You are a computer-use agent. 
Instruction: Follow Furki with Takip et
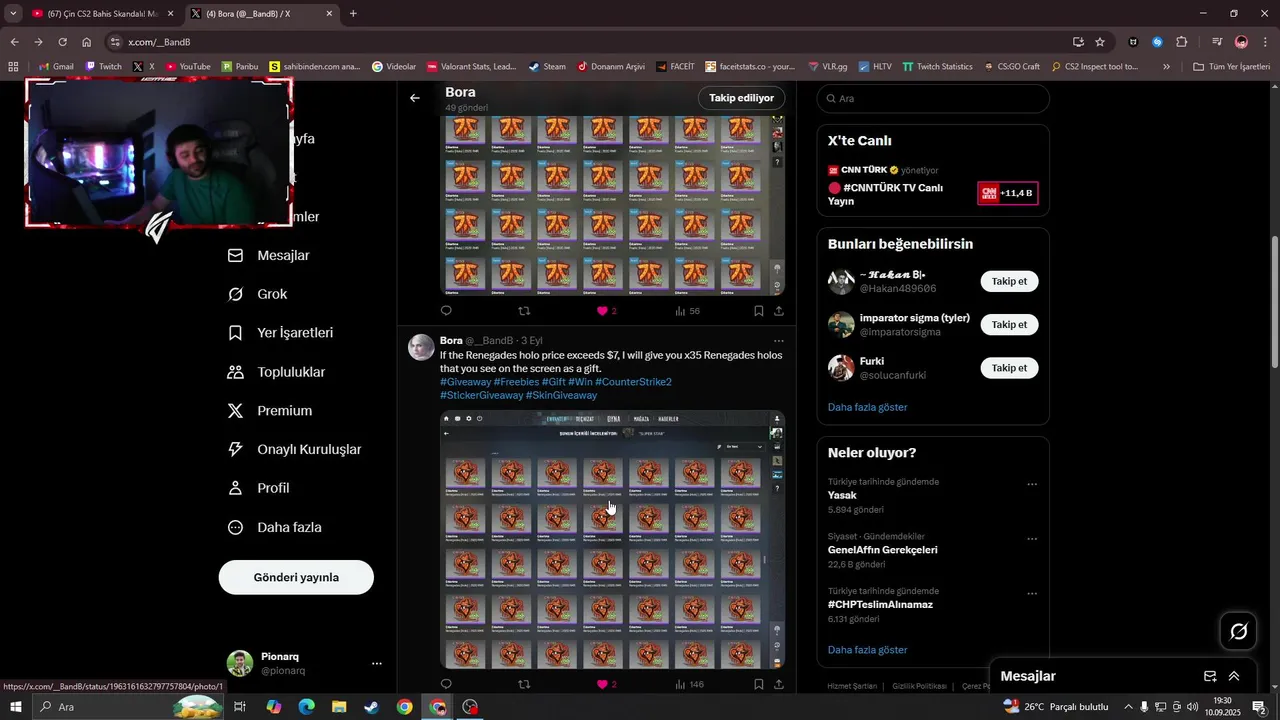(x=1009, y=368)
